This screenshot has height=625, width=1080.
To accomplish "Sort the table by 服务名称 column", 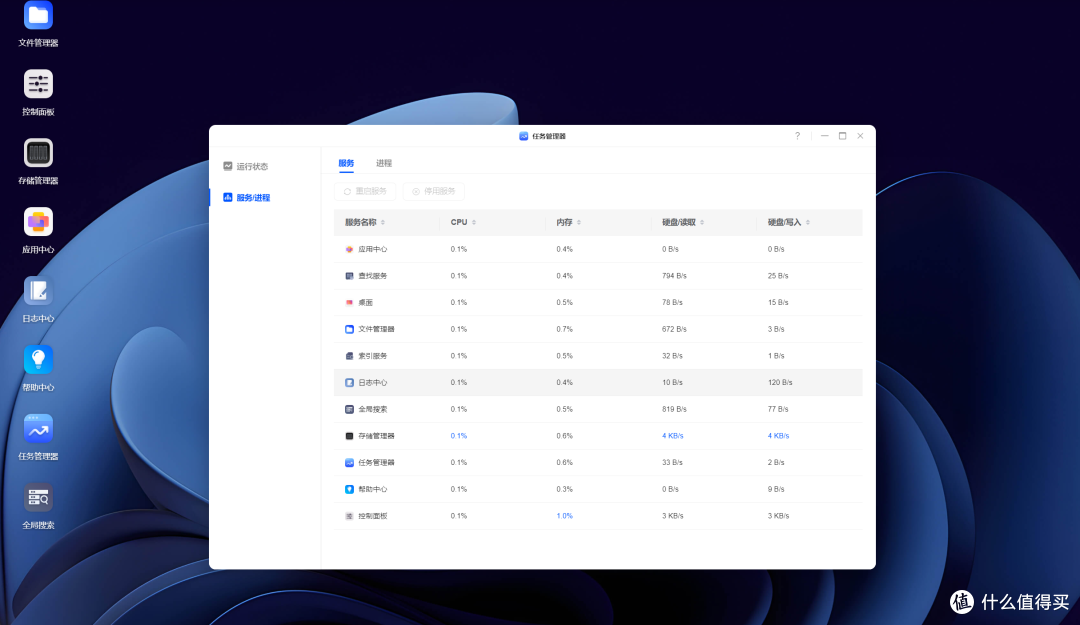I will click(x=365, y=222).
